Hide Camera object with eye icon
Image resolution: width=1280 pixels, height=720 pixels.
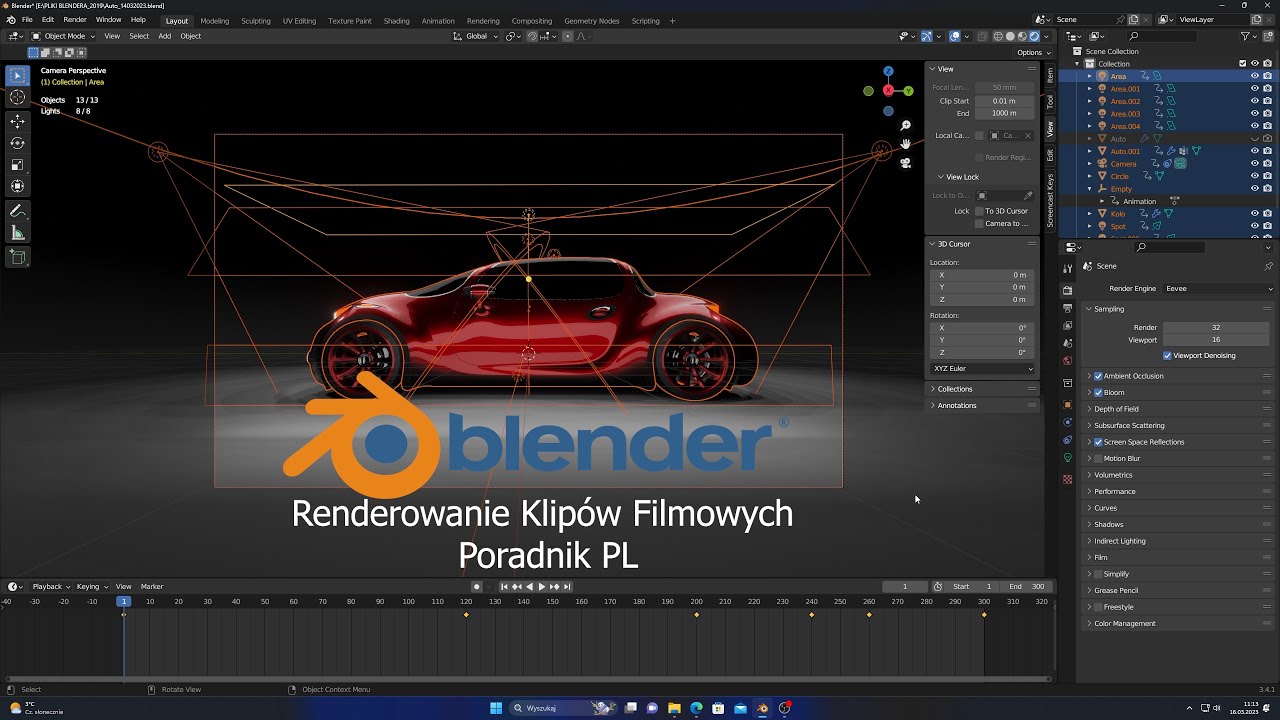tap(1255, 163)
